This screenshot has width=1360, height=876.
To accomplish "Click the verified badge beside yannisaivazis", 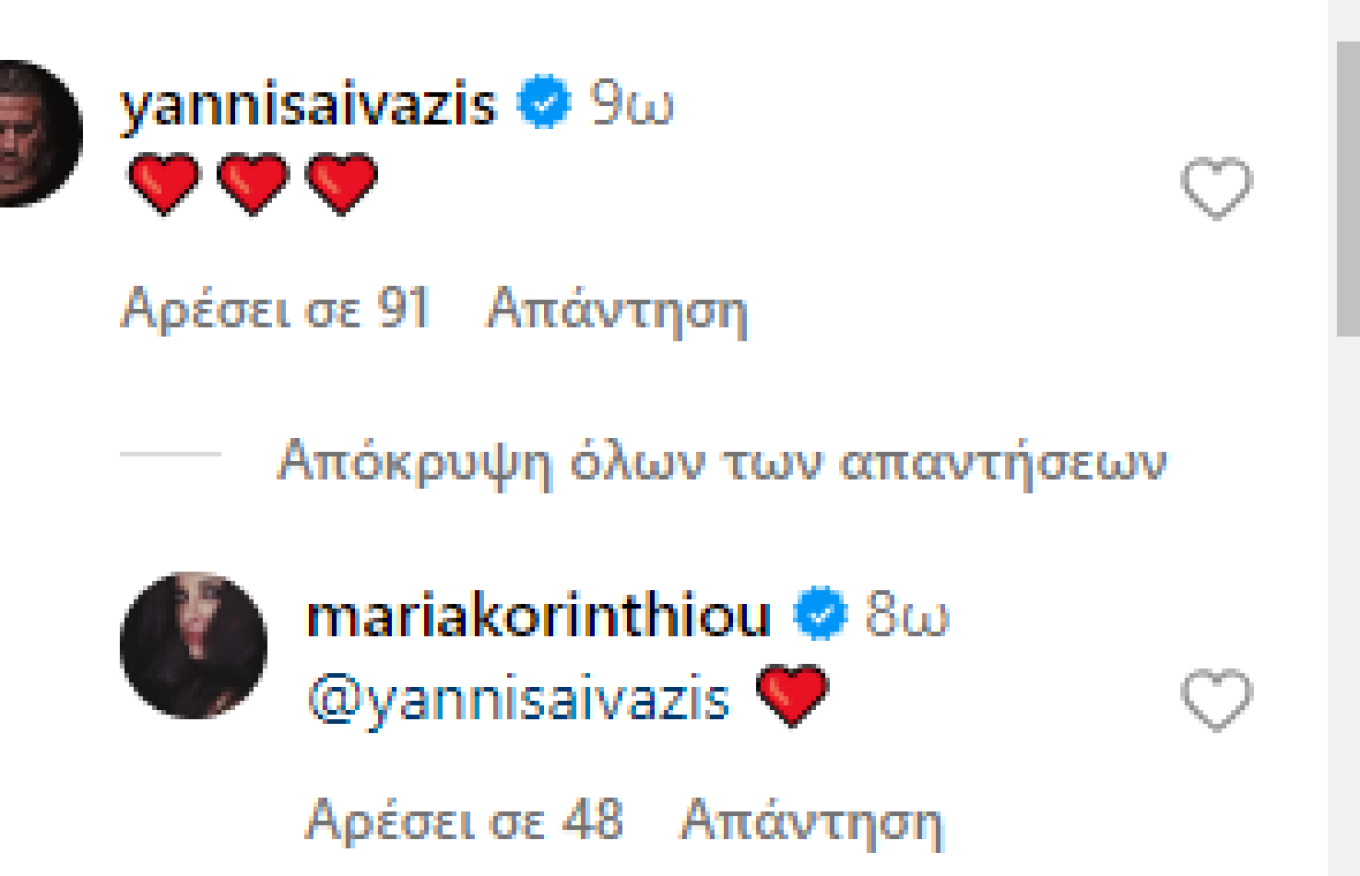I will pos(544,103).
